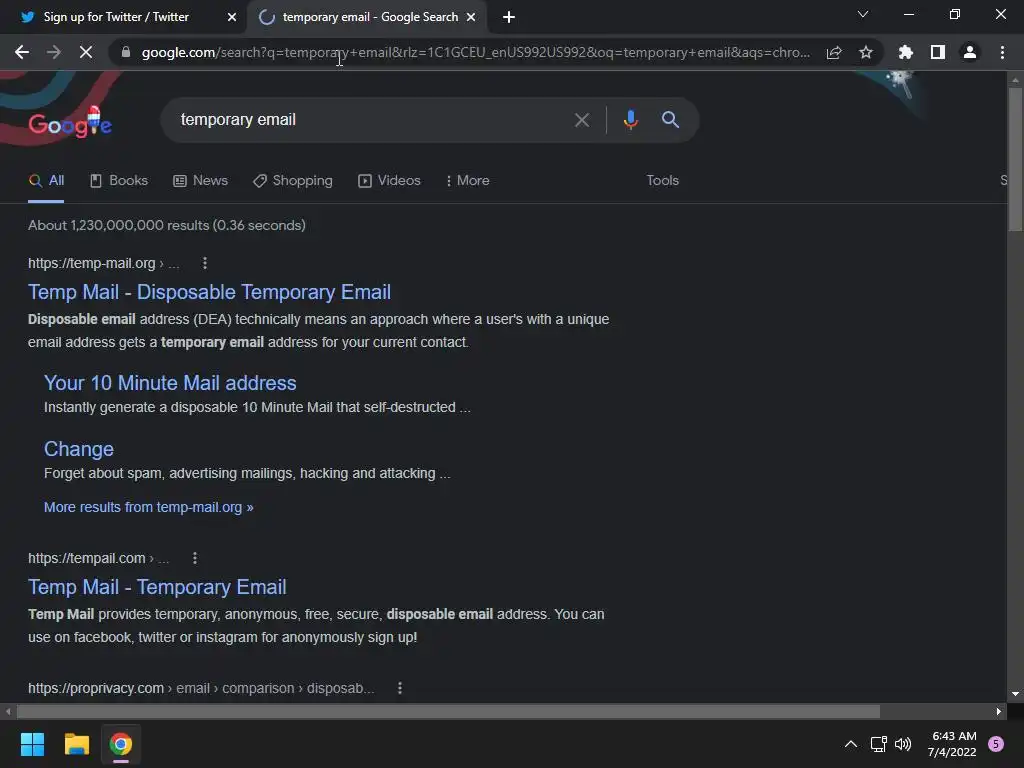Click the scroll down arrow
This screenshot has width=1024, height=768.
[x=1015, y=694]
